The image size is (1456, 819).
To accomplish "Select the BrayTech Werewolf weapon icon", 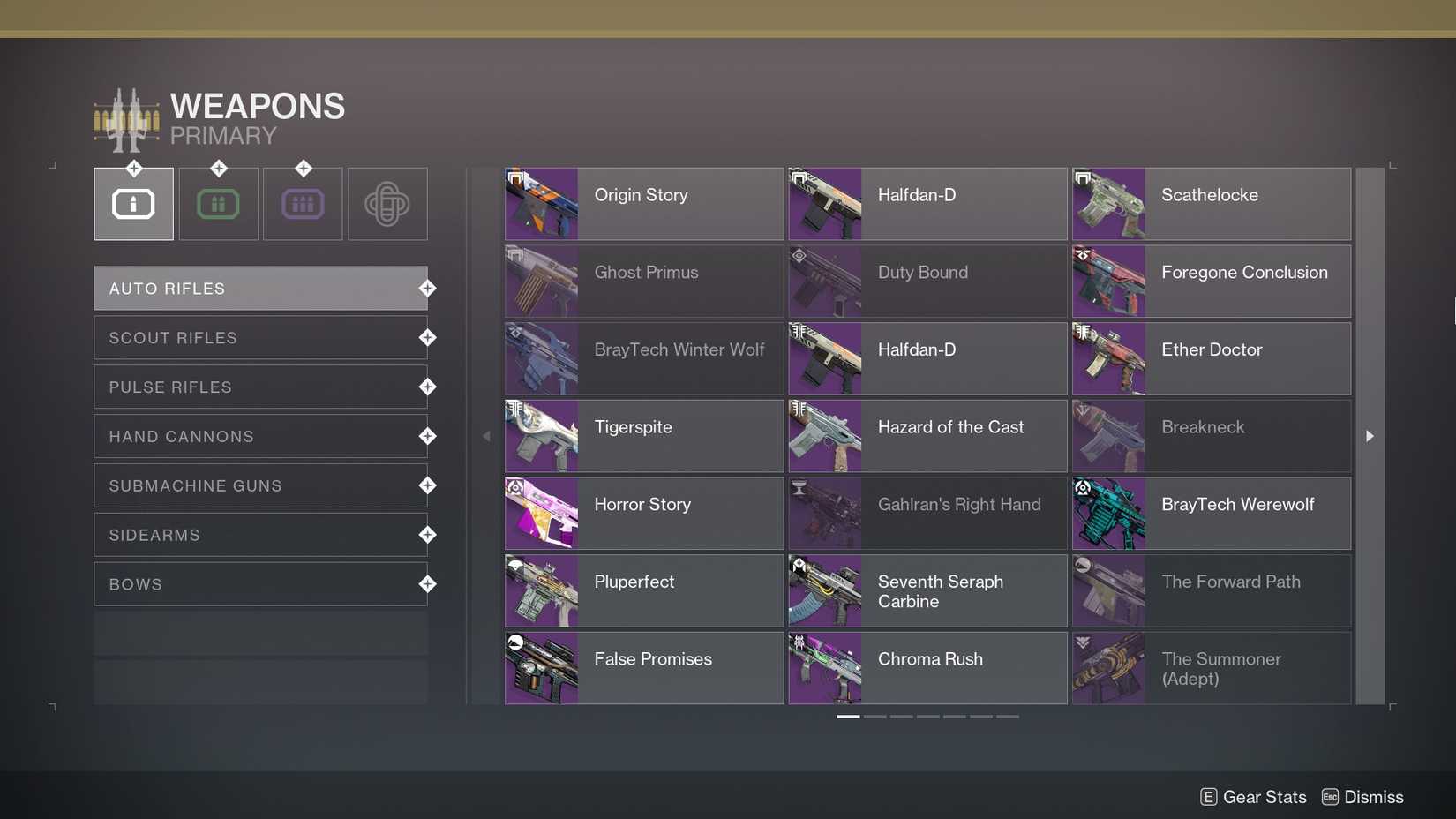I will [x=1108, y=514].
